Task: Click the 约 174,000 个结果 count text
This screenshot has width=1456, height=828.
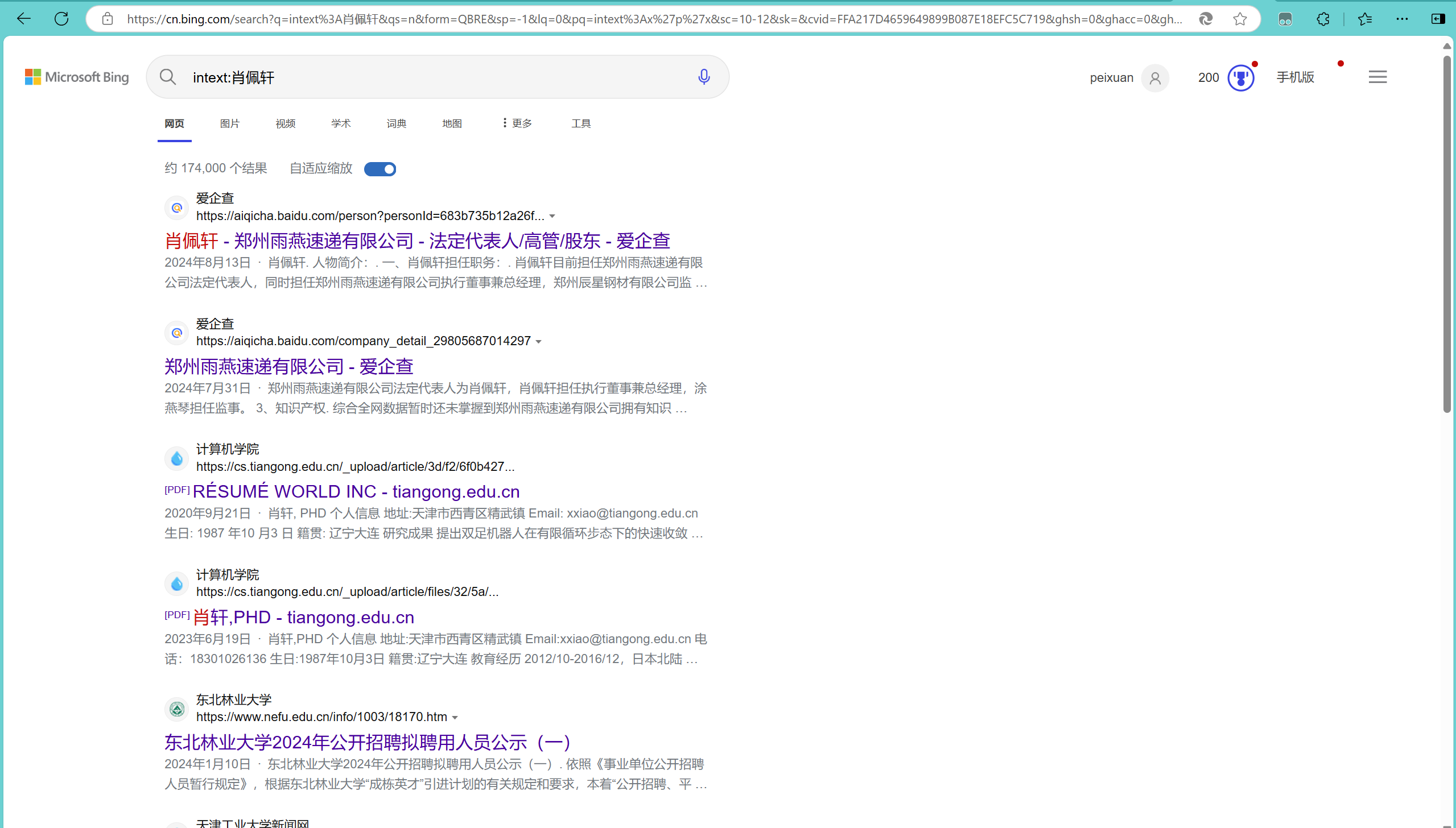Action: (216, 168)
